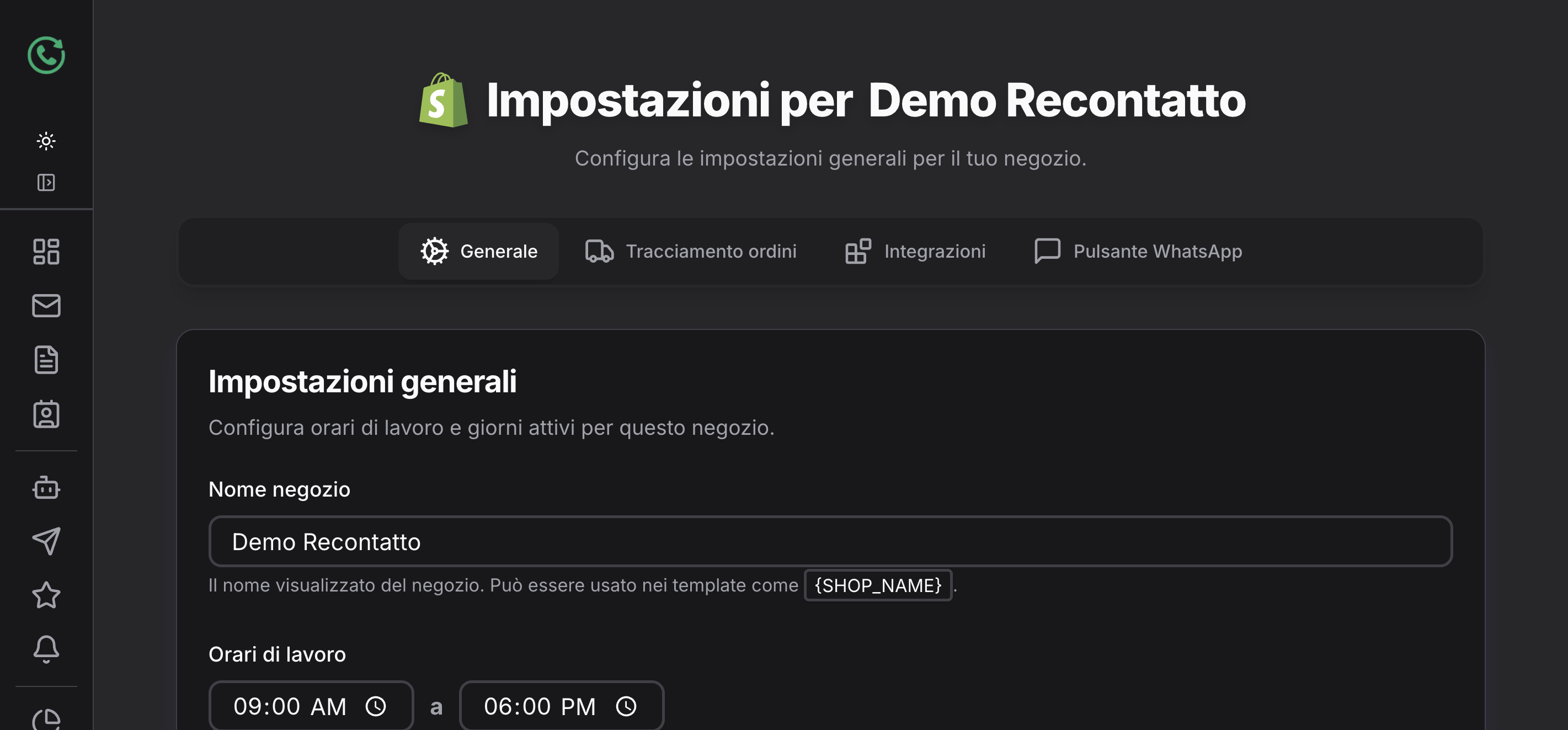Open start time picker clock icon

(376, 707)
